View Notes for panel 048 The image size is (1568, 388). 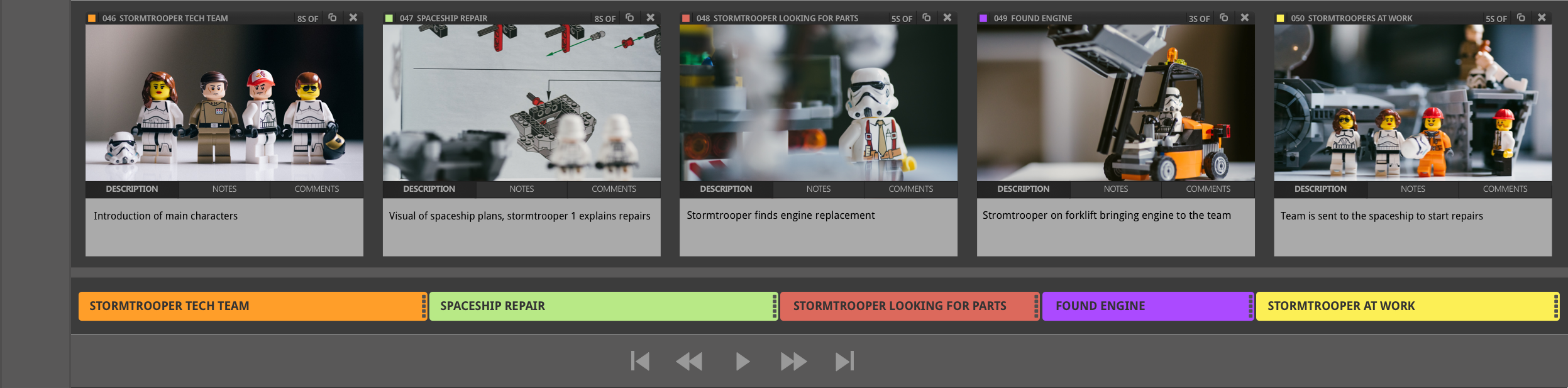tap(819, 189)
